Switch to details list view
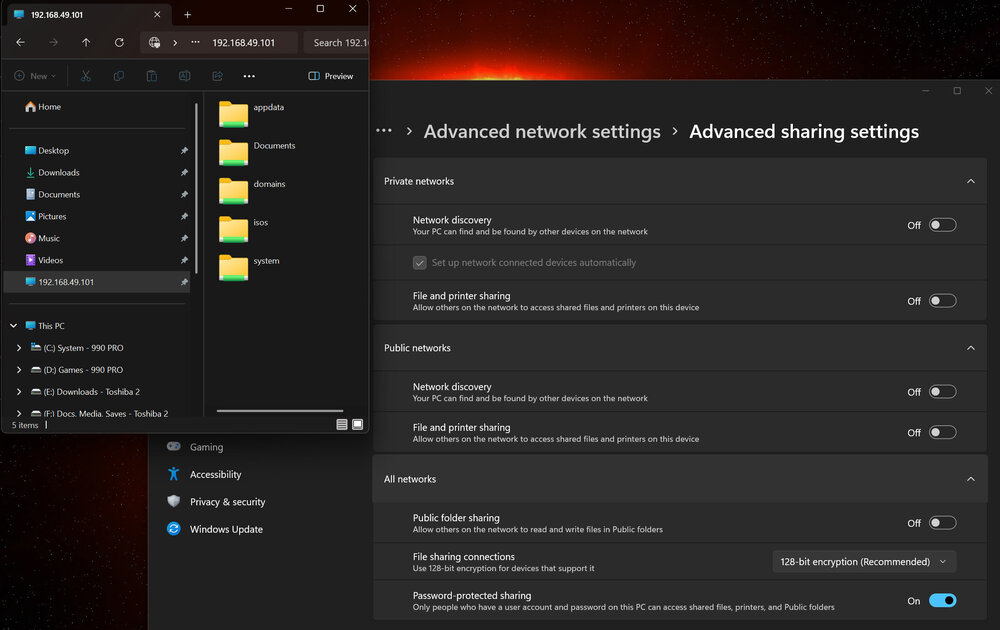The image size is (1000, 630). click(x=342, y=425)
